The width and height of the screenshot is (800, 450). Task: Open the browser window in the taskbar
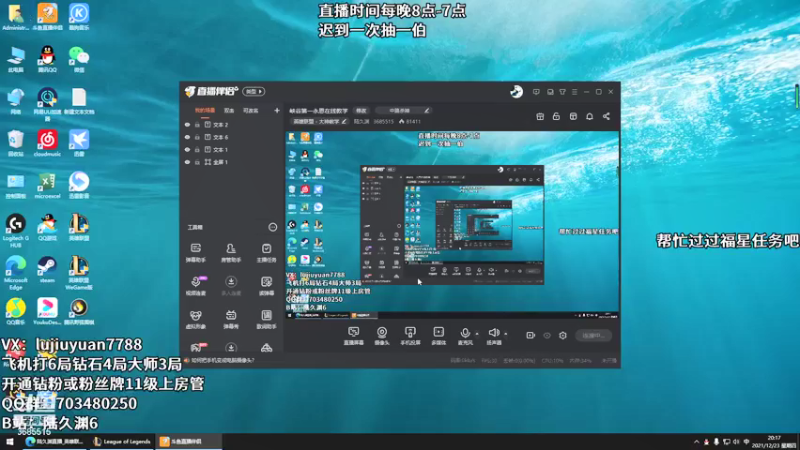tap(55, 442)
